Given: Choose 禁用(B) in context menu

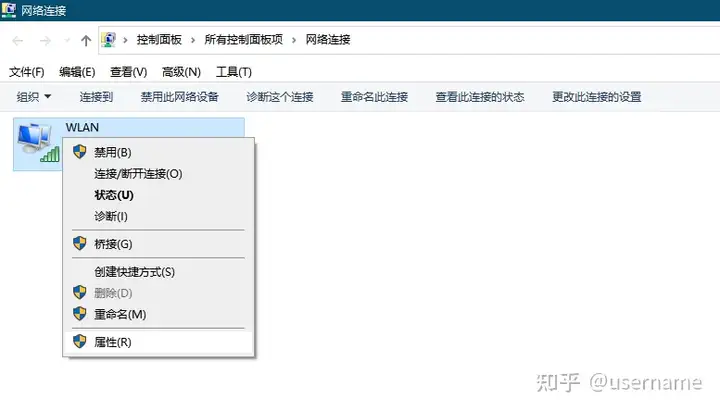Looking at the screenshot, I should [159, 152].
